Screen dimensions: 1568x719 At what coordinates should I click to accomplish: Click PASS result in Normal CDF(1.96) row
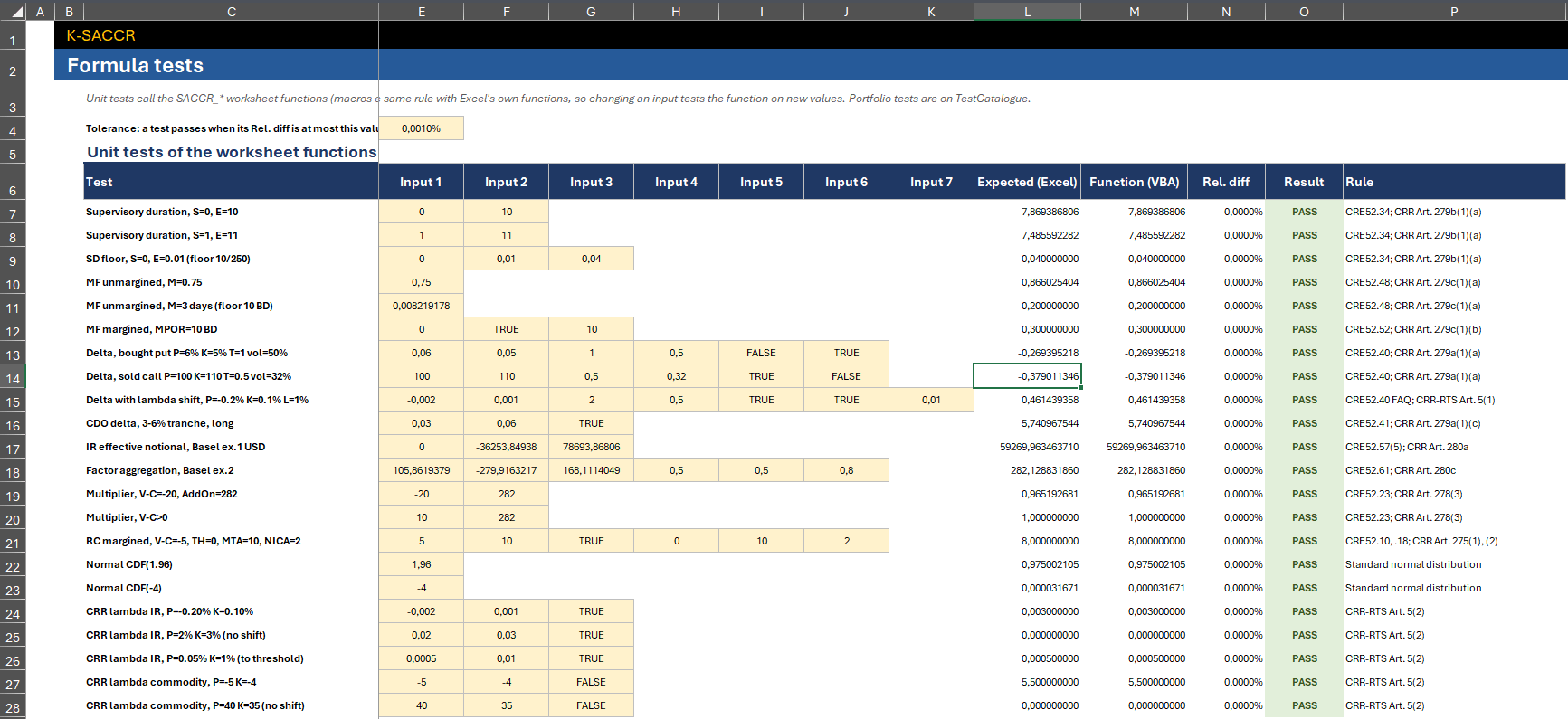coord(1304,564)
